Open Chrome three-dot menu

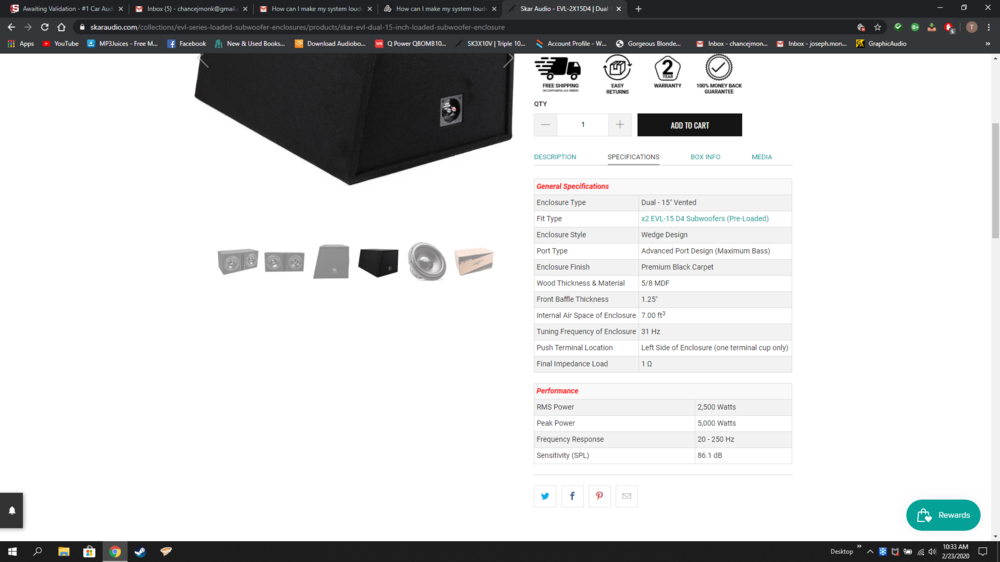989,27
